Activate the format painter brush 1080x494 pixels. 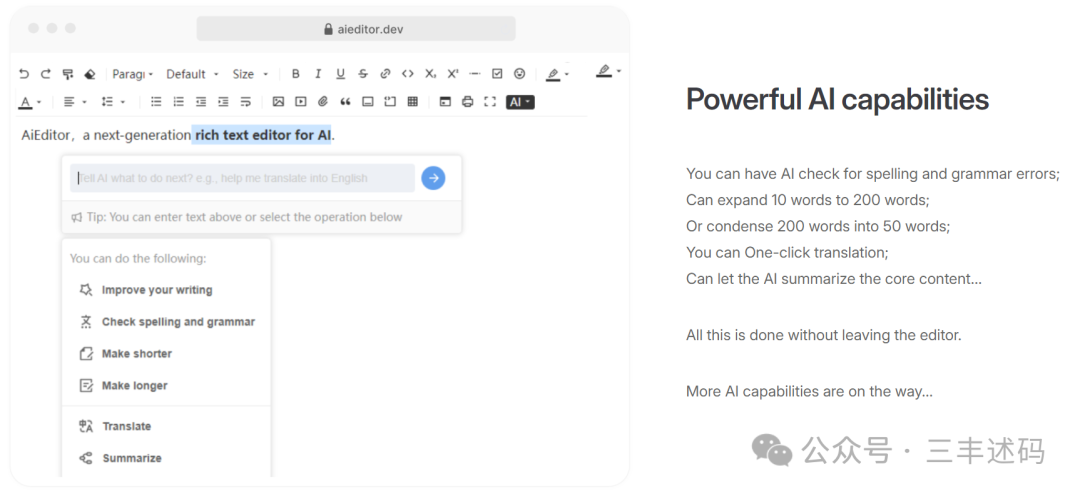[x=68, y=74]
